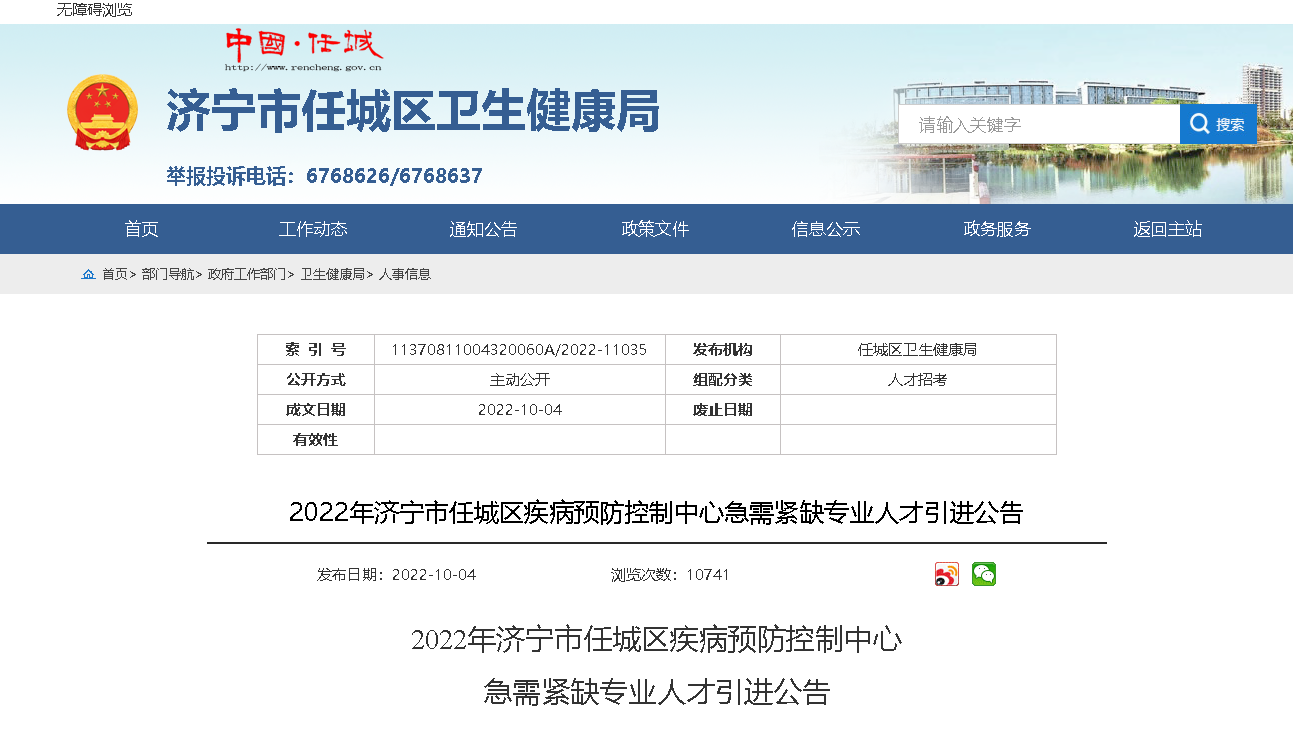This screenshot has width=1293, height=742.
Task: Open the 首页 navigation menu item
Action: click(x=142, y=229)
